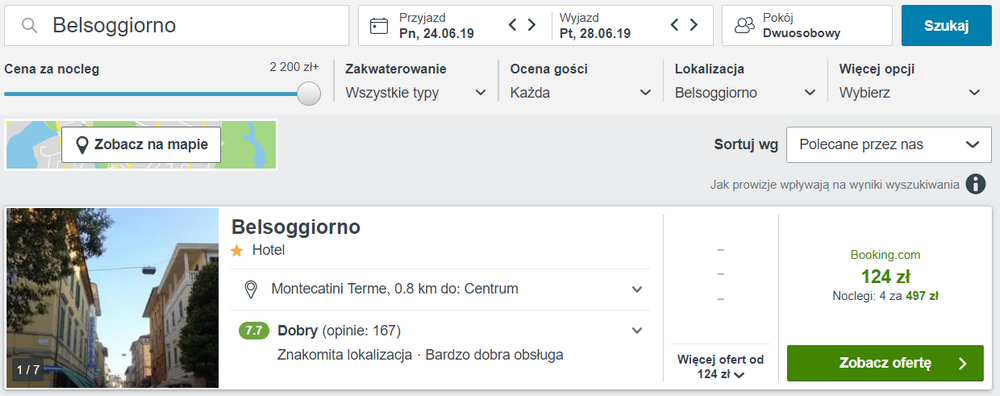Open the Lokalizacja filter dropdown

745,93
